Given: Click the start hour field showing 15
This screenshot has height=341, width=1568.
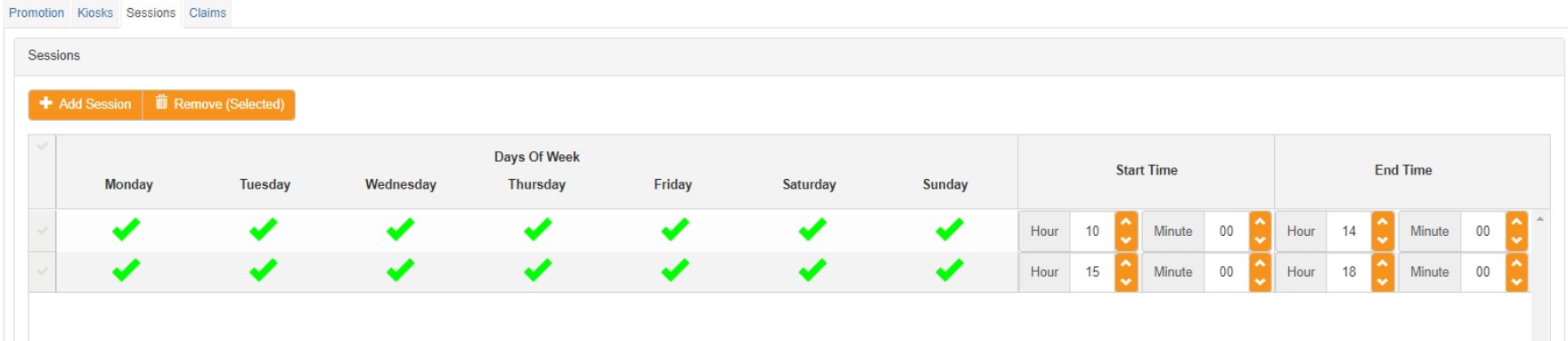Looking at the screenshot, I should 1092,272.
